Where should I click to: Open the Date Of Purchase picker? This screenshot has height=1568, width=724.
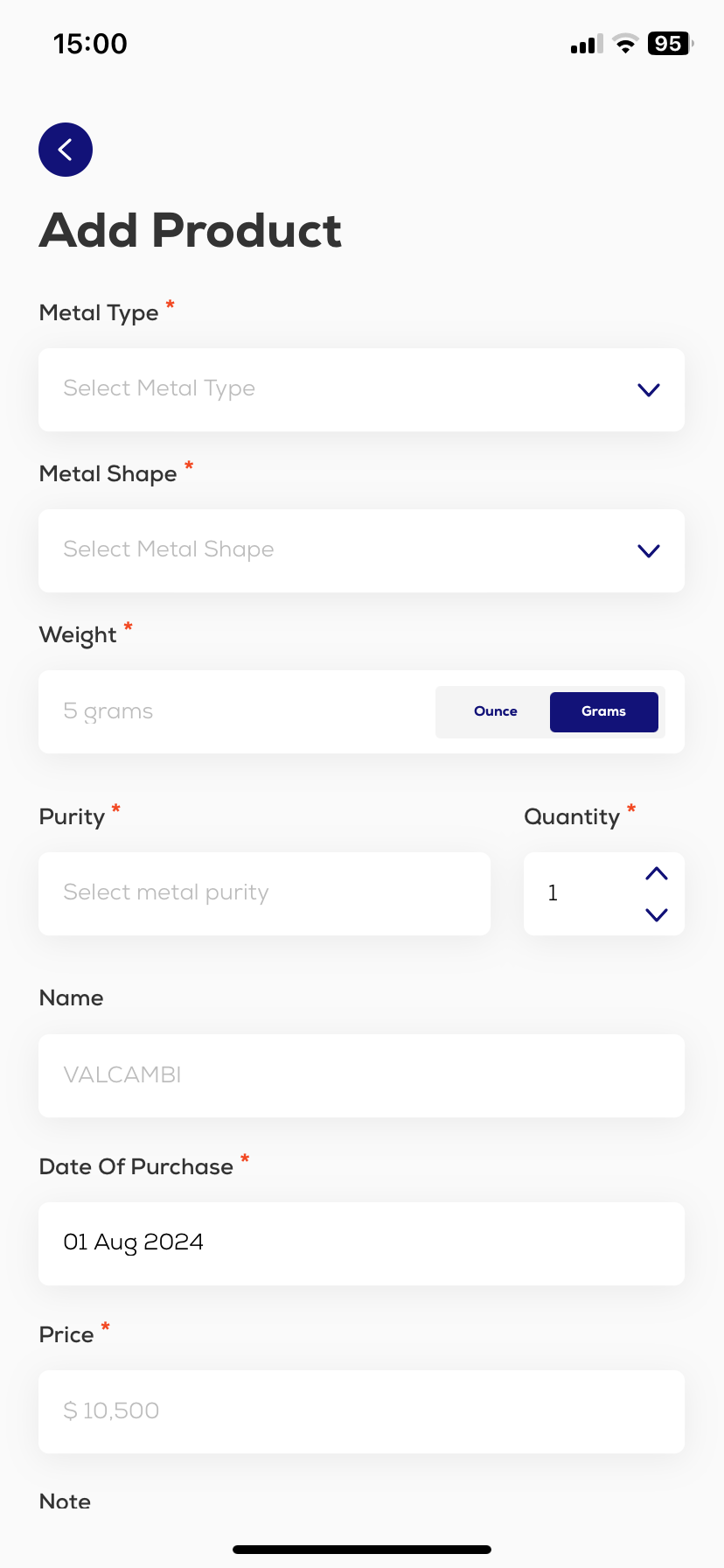pos(361,1243)
